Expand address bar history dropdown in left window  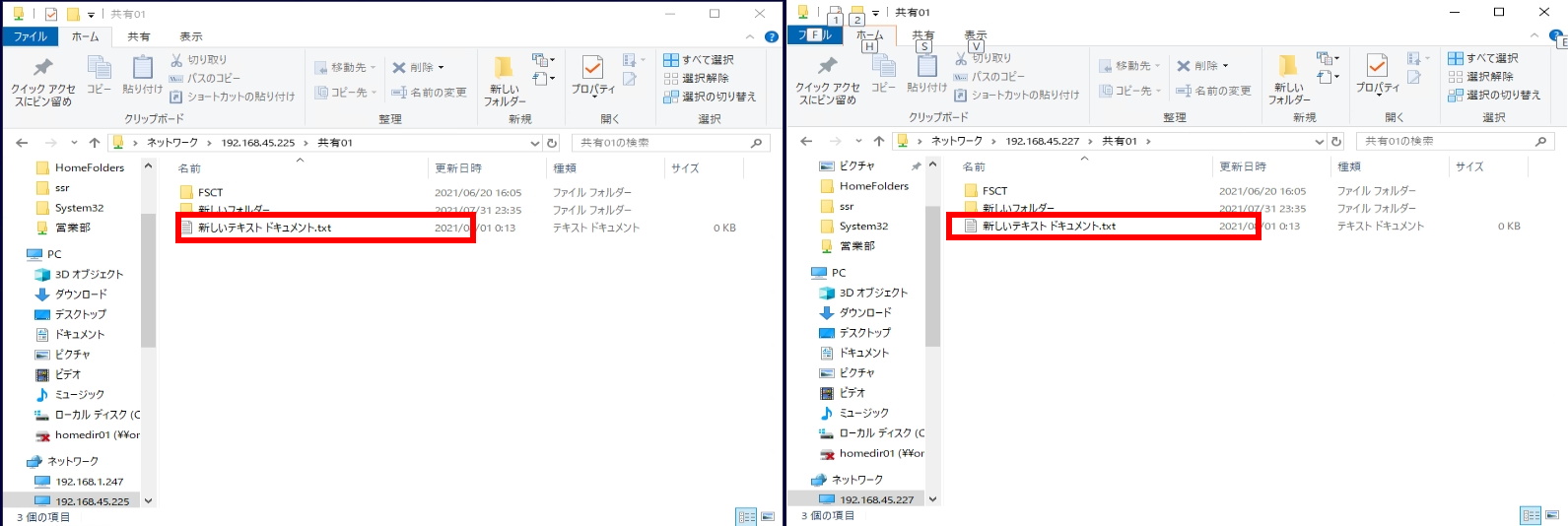535,143
